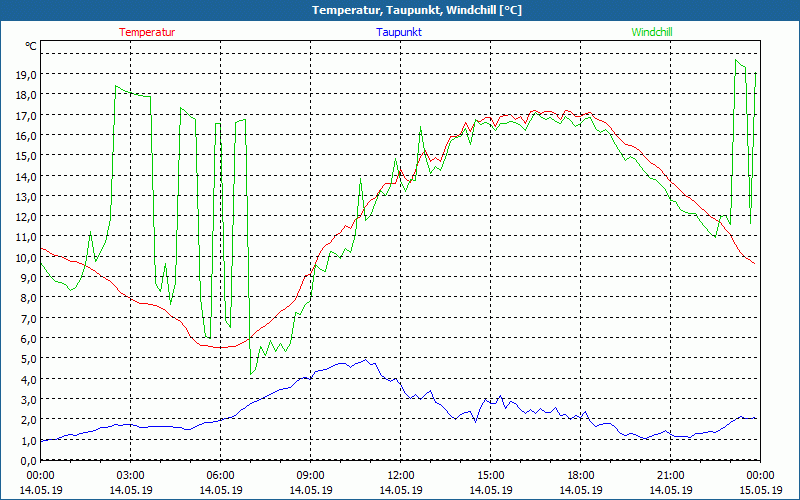This screenshot has width=800, height=500.
Task: Select the 15:00 time axis label
Action: click(x=490, y=475)
